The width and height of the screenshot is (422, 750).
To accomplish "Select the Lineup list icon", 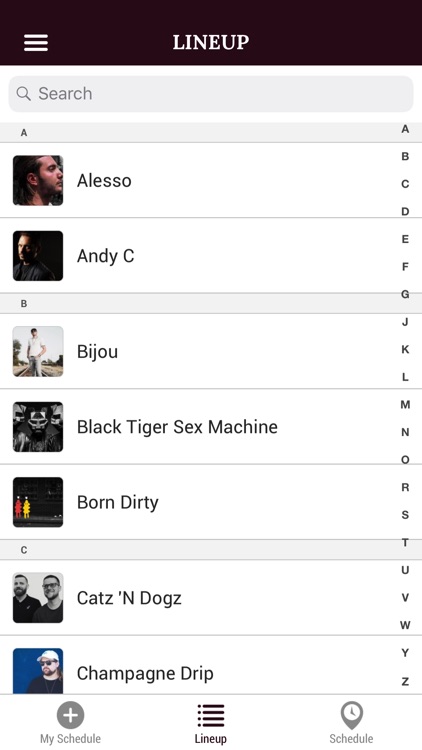I will point(211,716).
